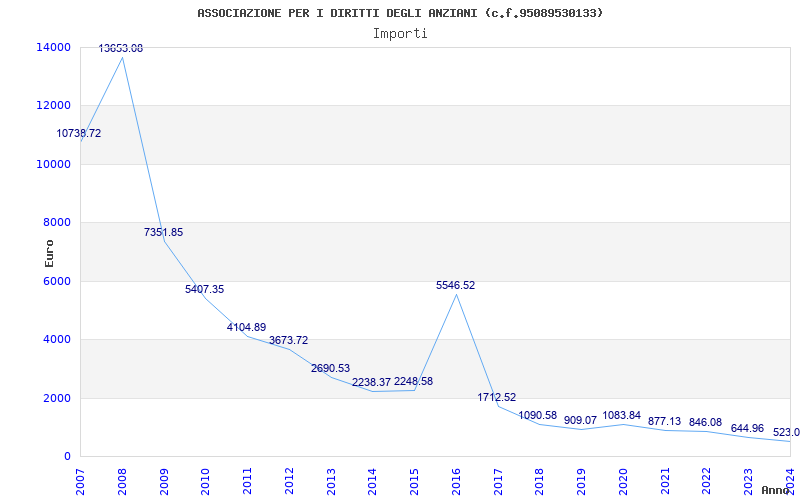The width and height of the screenshot is (800, 500).
Task: Click data label 909.07
Action: coord(581,421)
